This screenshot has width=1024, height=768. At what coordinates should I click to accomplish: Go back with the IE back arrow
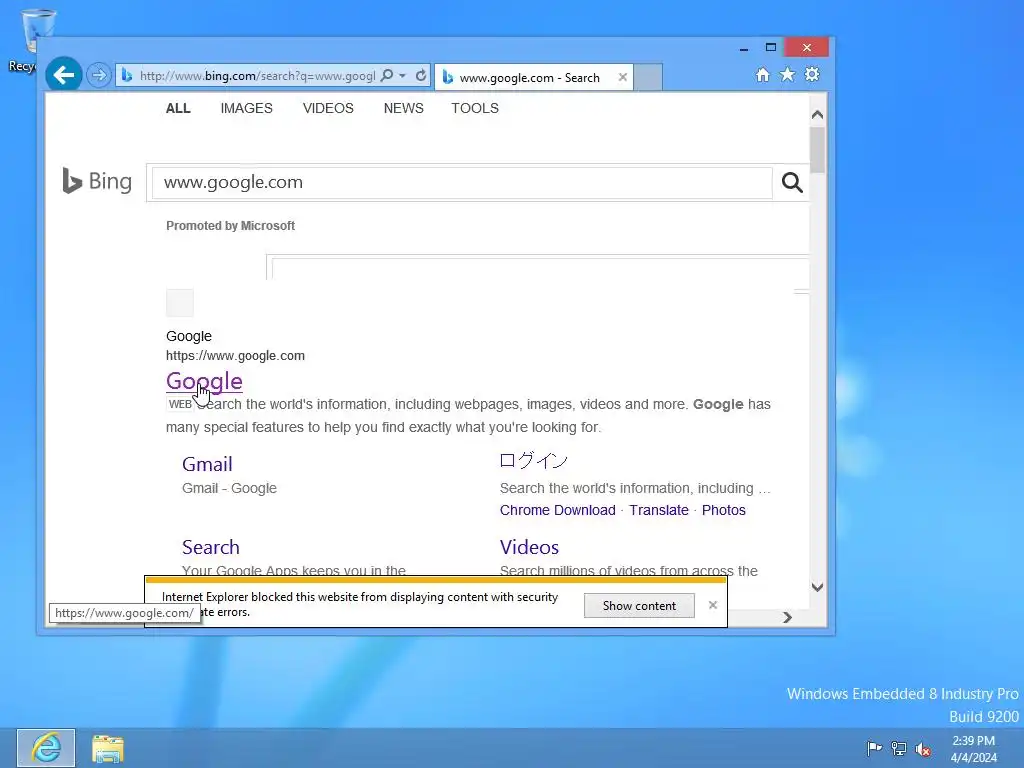(x=63, y=75)
